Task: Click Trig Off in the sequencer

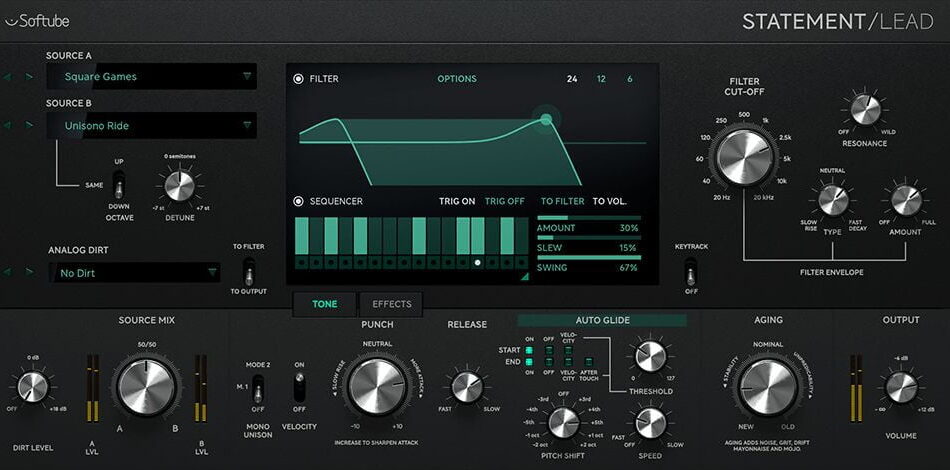Action: coord(504,201)
